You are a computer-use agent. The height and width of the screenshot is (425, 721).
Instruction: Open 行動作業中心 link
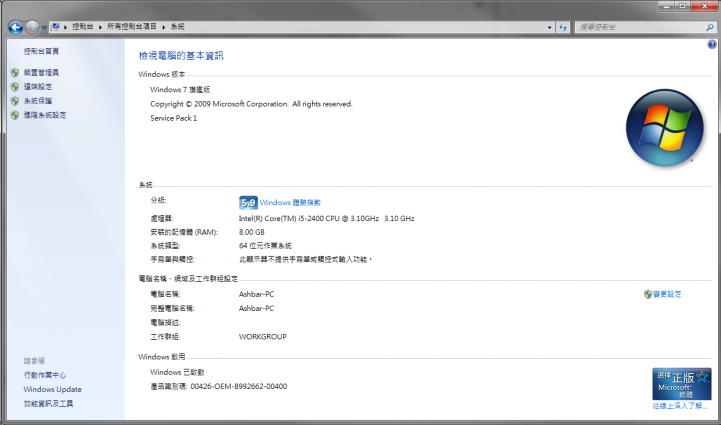click(45, 375)
